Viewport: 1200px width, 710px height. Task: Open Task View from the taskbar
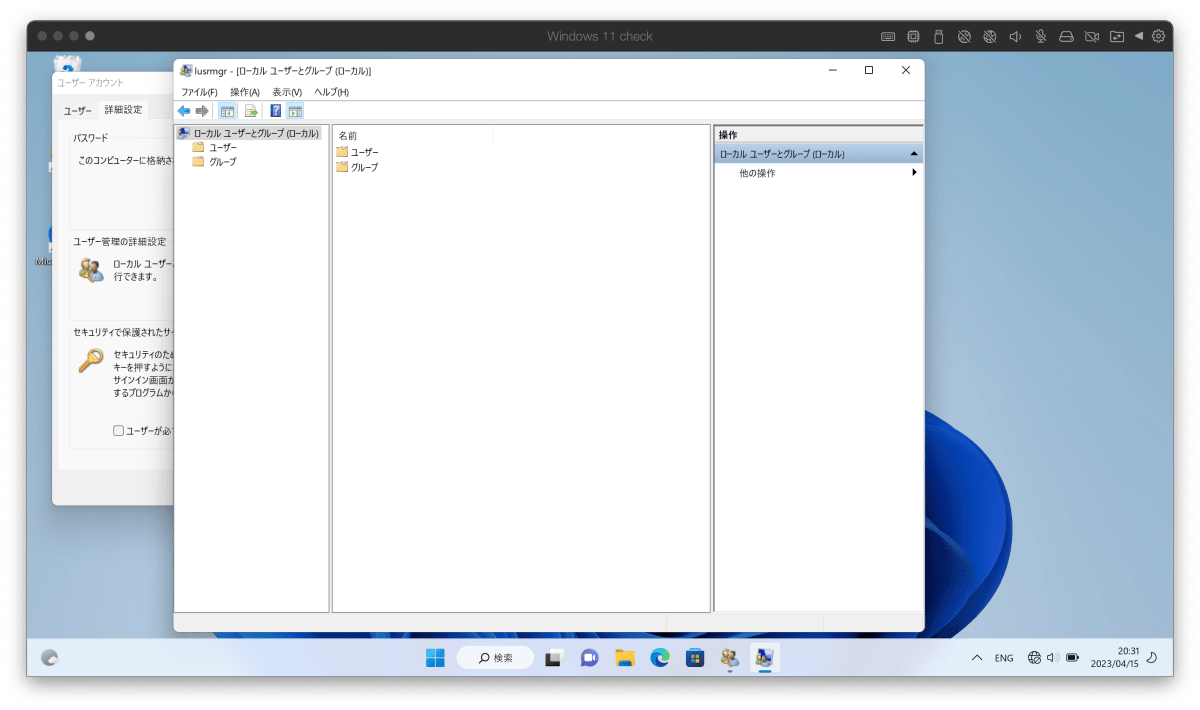(553, 658)
